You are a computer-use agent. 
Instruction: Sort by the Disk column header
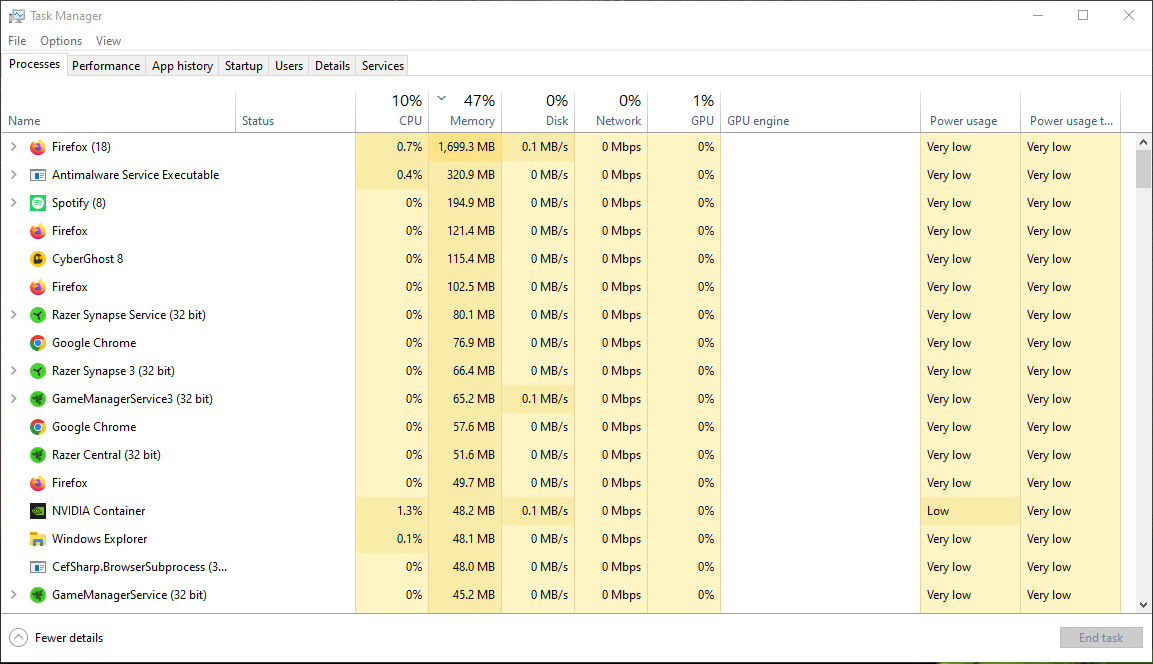click(x=538, y=111)
